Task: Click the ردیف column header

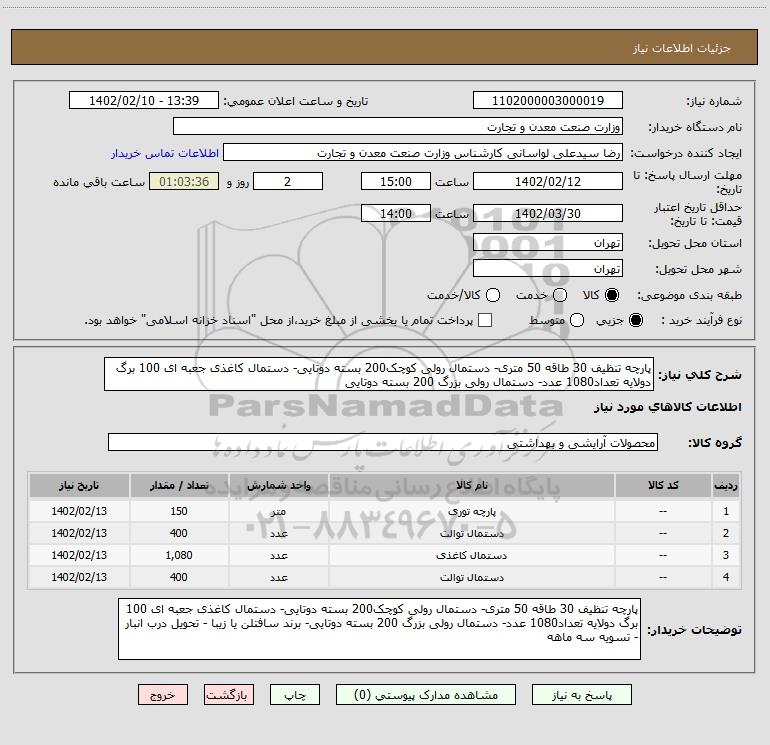Action: [x=726, y=485]
